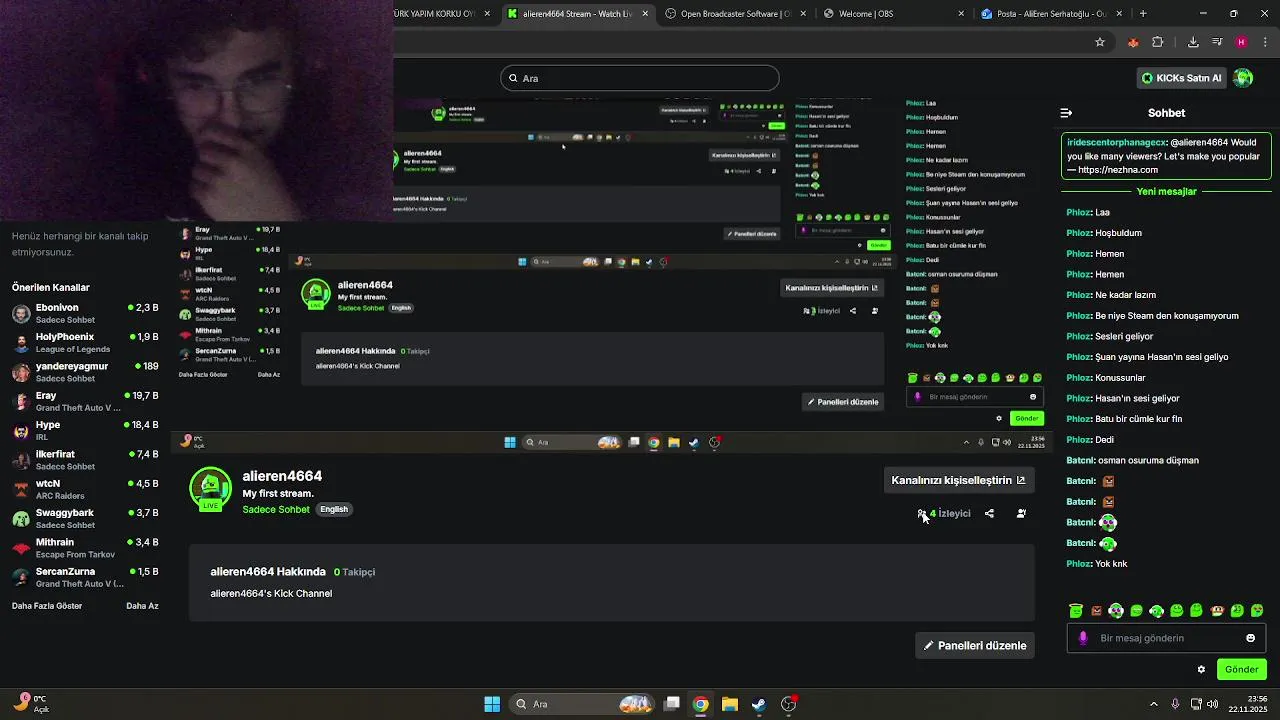Image resolution: width=1280 pixels, height=720 pixels.
Task: Collapse channels with Daha Az
Action: (142, 606)
